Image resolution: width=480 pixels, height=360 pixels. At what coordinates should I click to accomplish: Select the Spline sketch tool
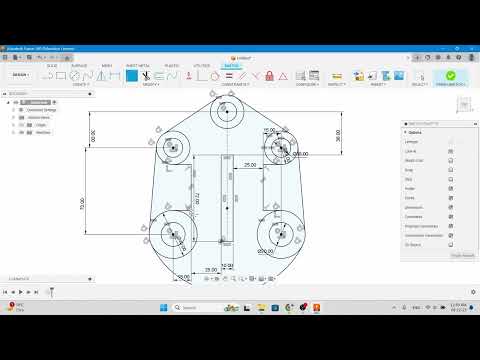tap(88, 76)
